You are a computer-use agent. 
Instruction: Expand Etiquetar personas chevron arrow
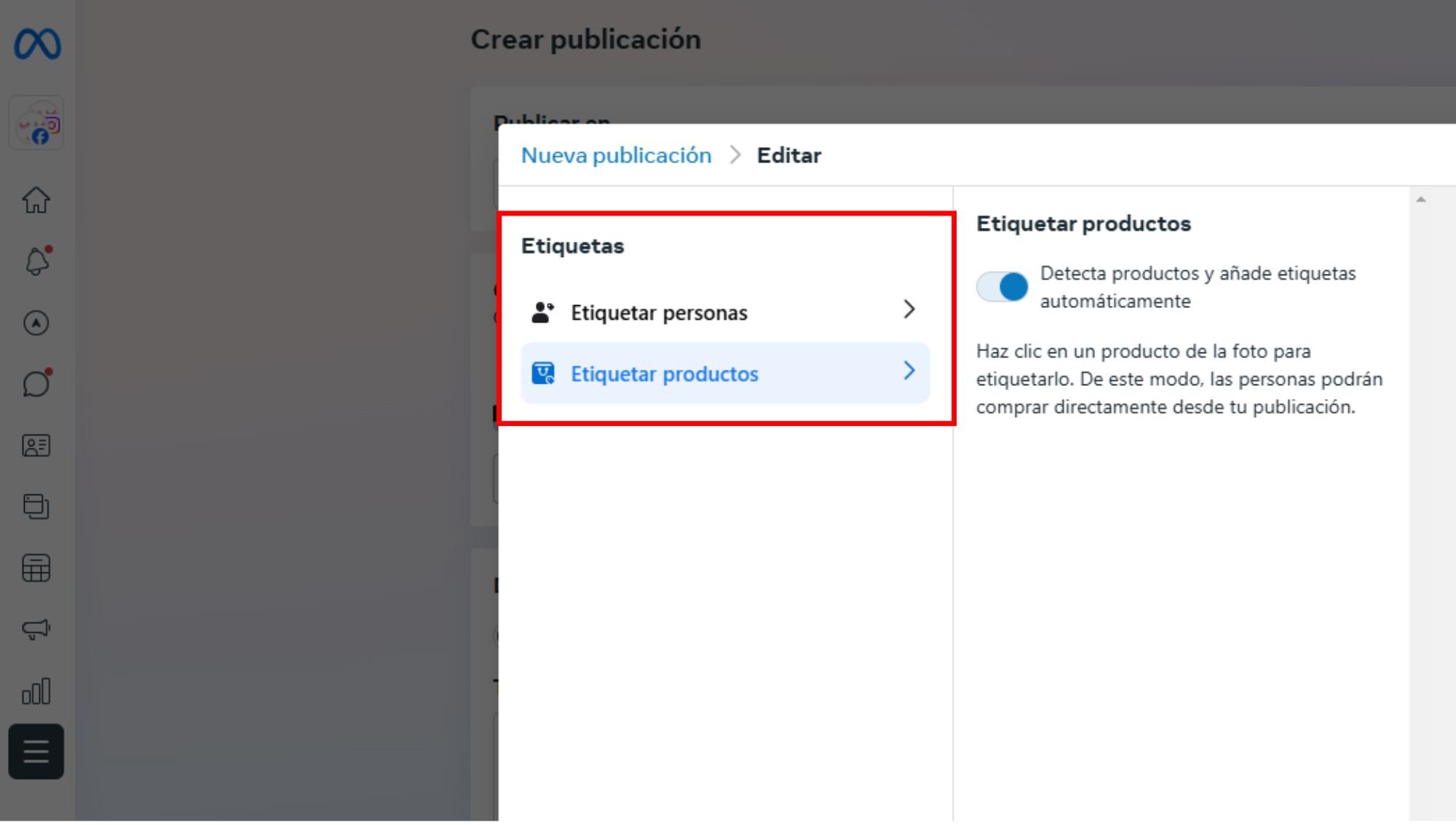pyautogui.click(x=909, y=309)
